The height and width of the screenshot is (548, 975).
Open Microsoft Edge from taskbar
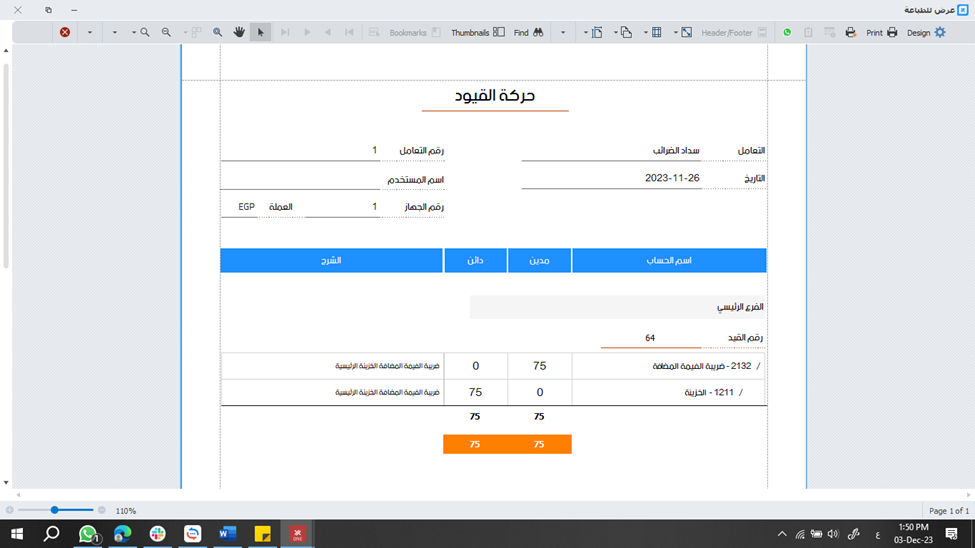pyautogui.click(x=122, y=534)
